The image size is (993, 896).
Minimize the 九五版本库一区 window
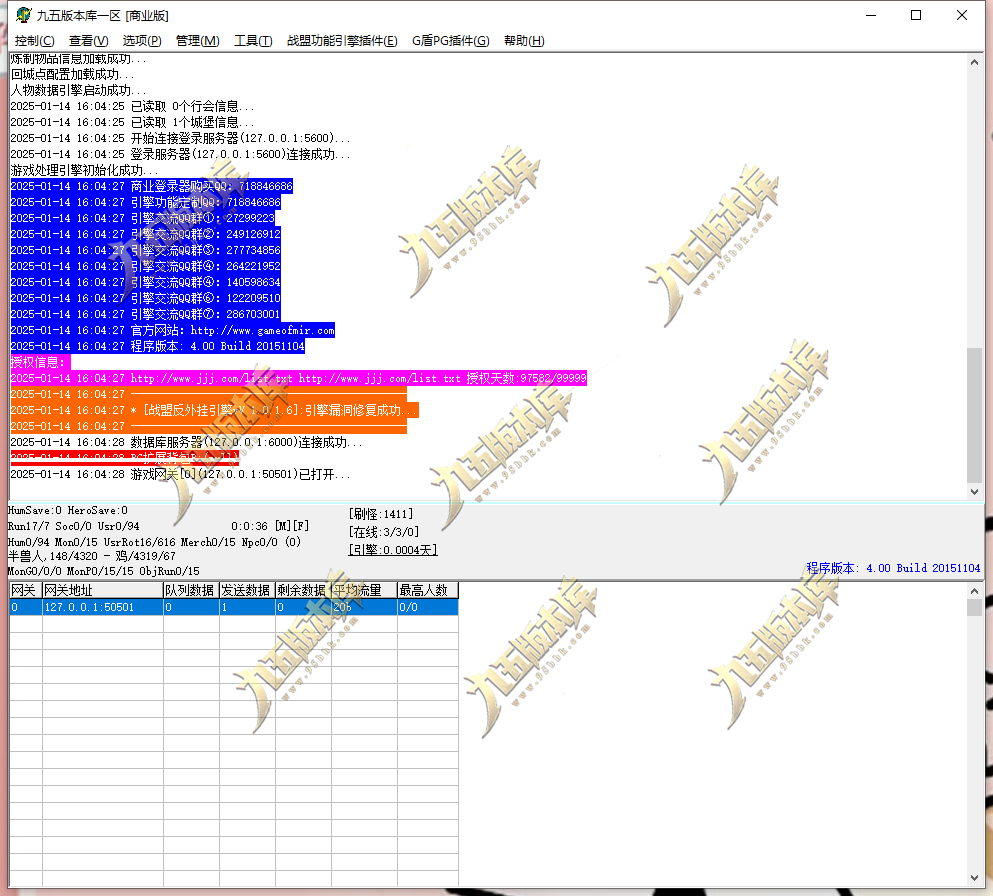[871, 15]
